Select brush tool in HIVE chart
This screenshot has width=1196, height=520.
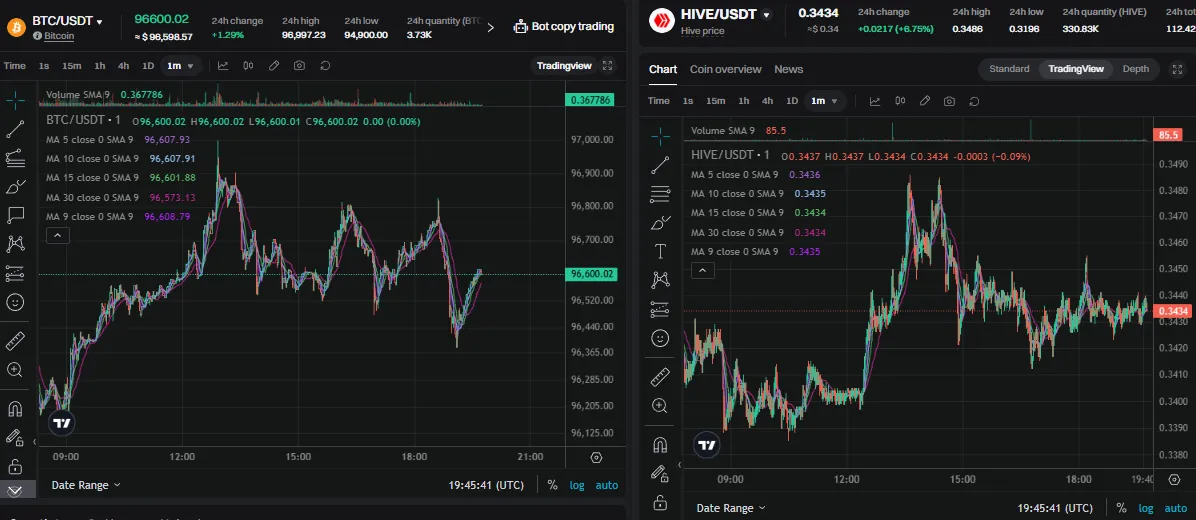coord(661,223)
